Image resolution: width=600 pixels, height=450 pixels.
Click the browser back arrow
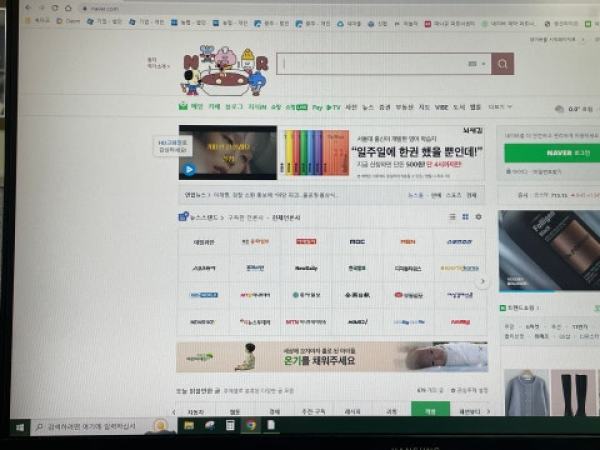tap(28, 8)
